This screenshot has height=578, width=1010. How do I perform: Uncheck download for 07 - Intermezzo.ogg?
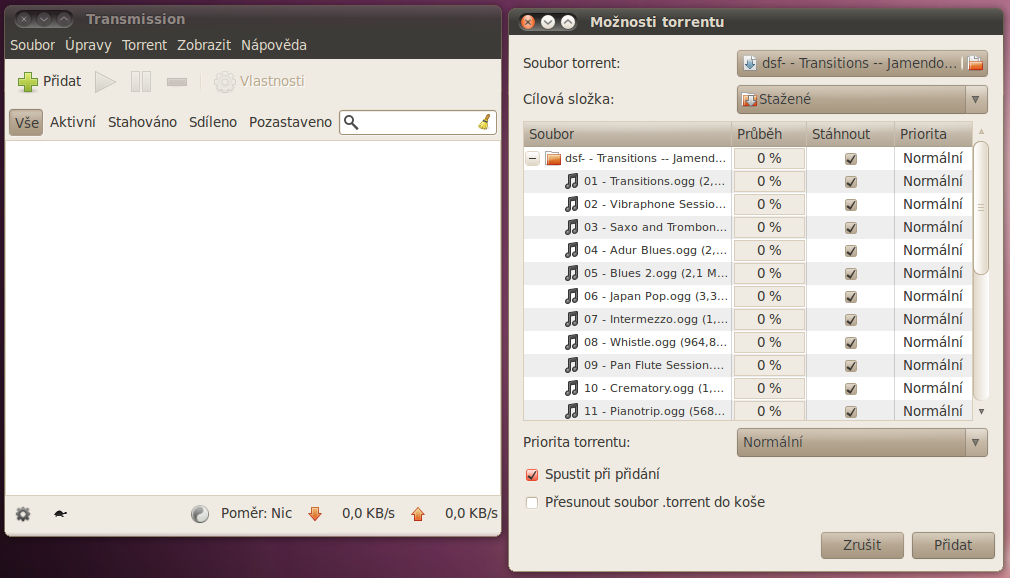(x=851, y=320)
